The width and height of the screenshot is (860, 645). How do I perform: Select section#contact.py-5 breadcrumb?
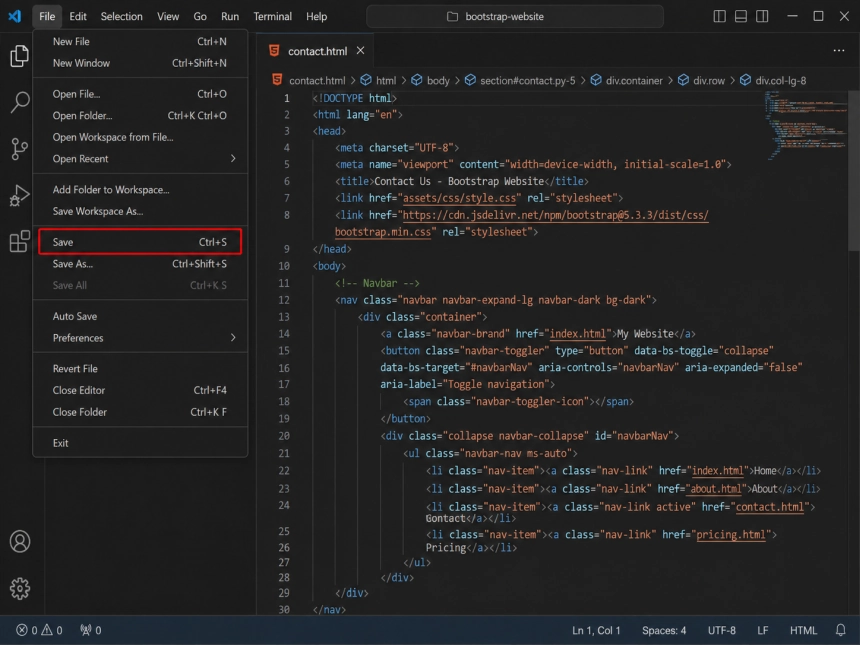coord(528,81)
